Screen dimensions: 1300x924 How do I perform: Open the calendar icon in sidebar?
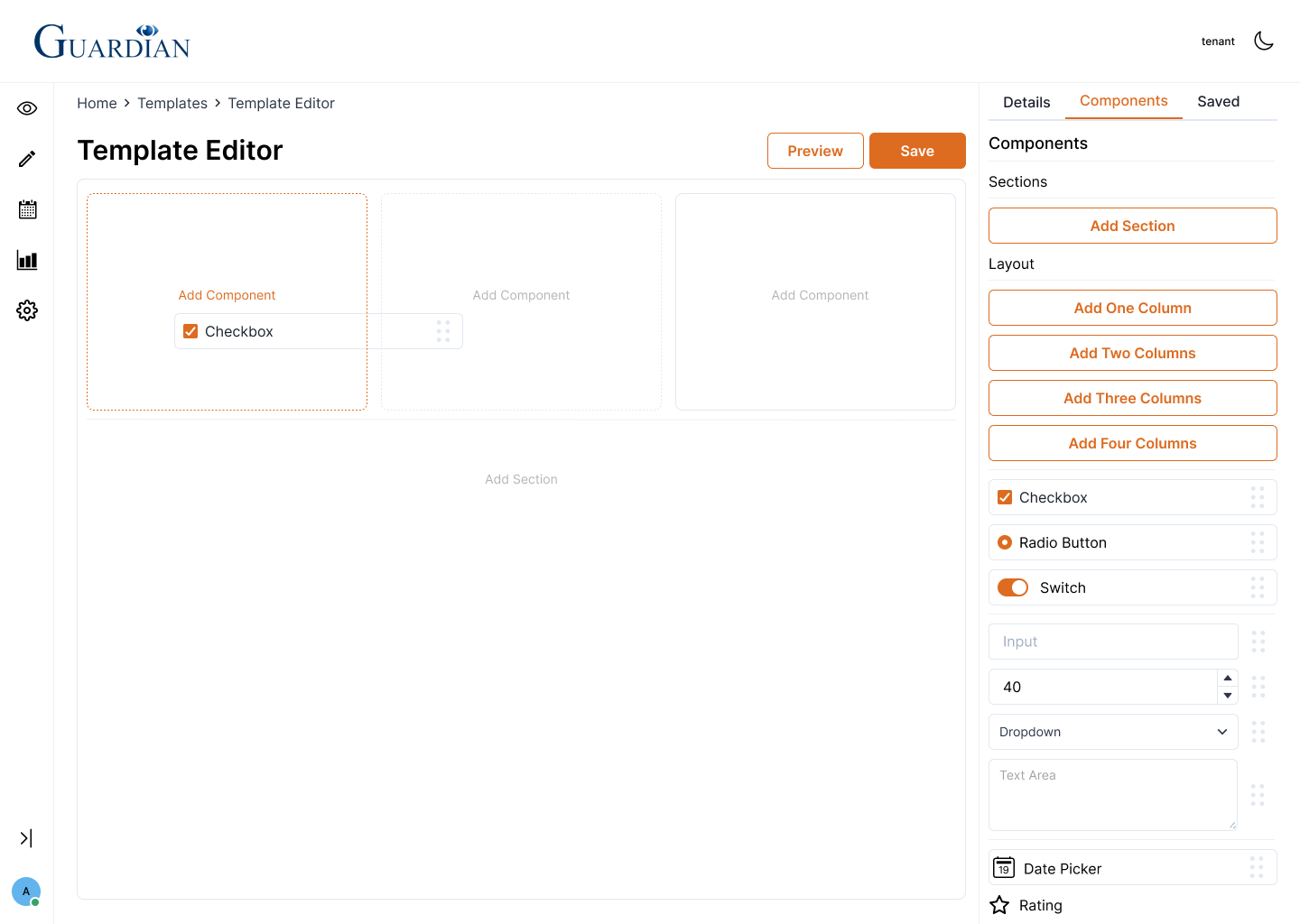click(27, 209)
